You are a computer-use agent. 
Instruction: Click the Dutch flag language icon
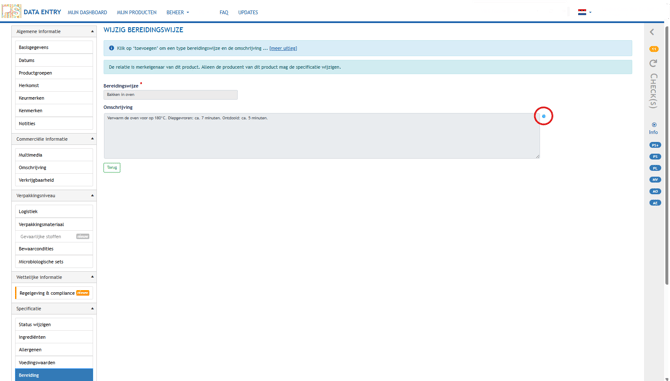pyautogui.click(x=582, y=12)
